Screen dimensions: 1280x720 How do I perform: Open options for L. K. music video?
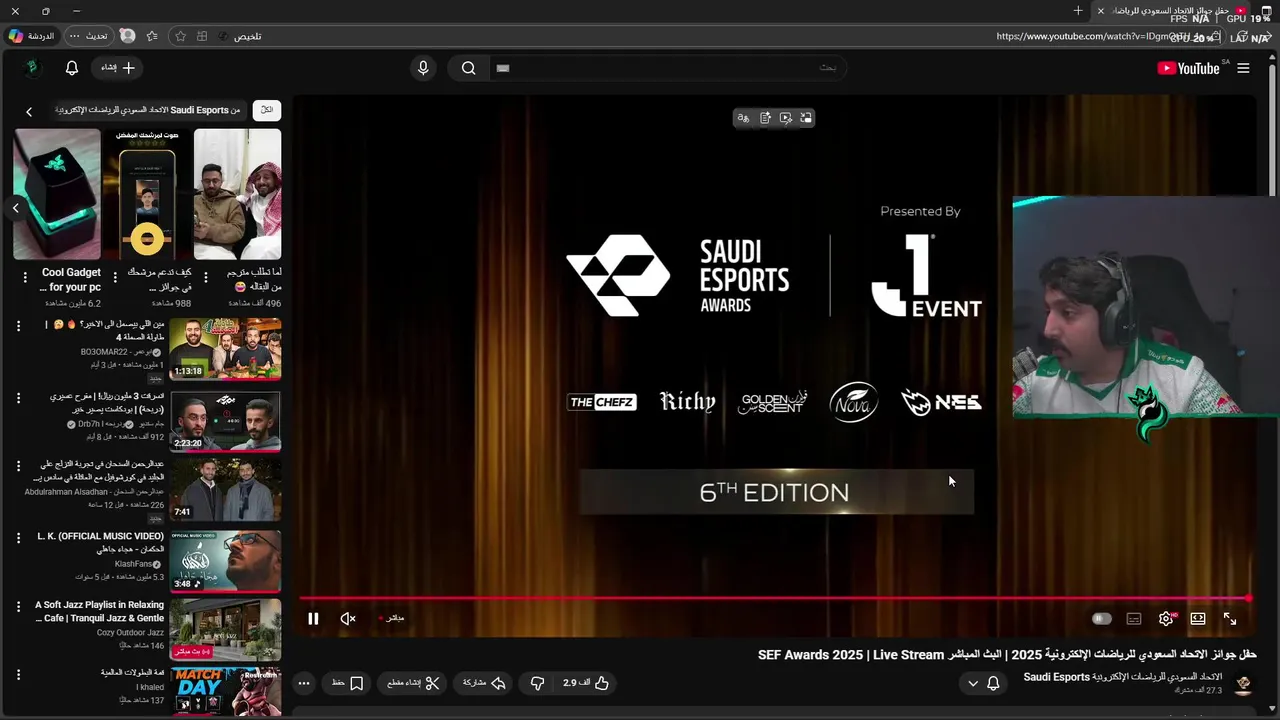[x=18, y=538]
